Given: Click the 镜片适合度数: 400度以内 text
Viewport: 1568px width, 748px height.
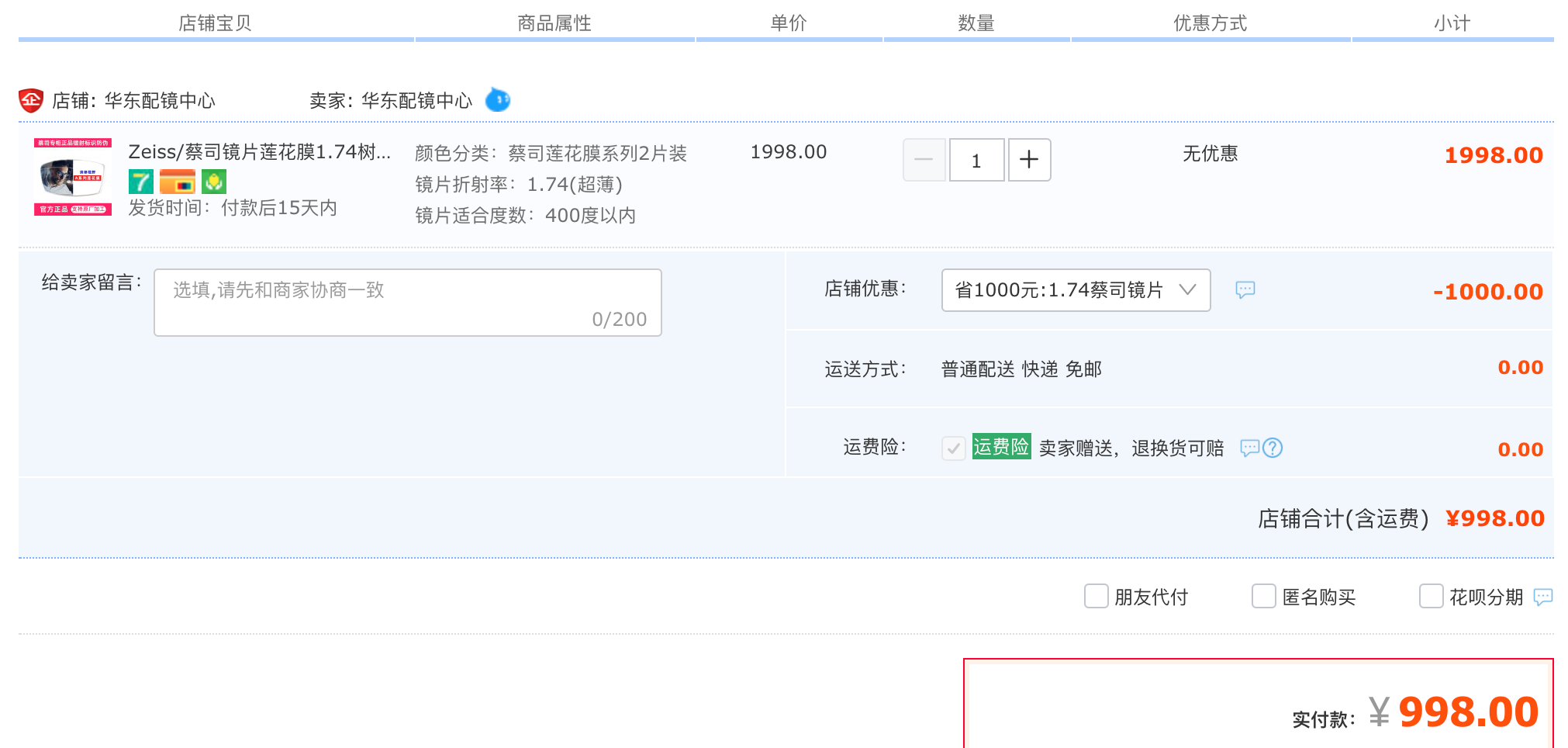Looking at the screenshot, I should [x=526, y=216].
